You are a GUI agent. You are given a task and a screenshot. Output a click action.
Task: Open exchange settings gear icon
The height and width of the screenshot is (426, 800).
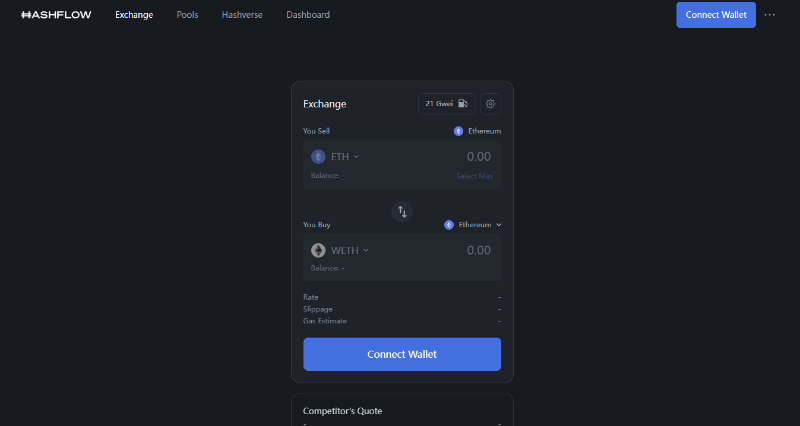coord(490,104)
